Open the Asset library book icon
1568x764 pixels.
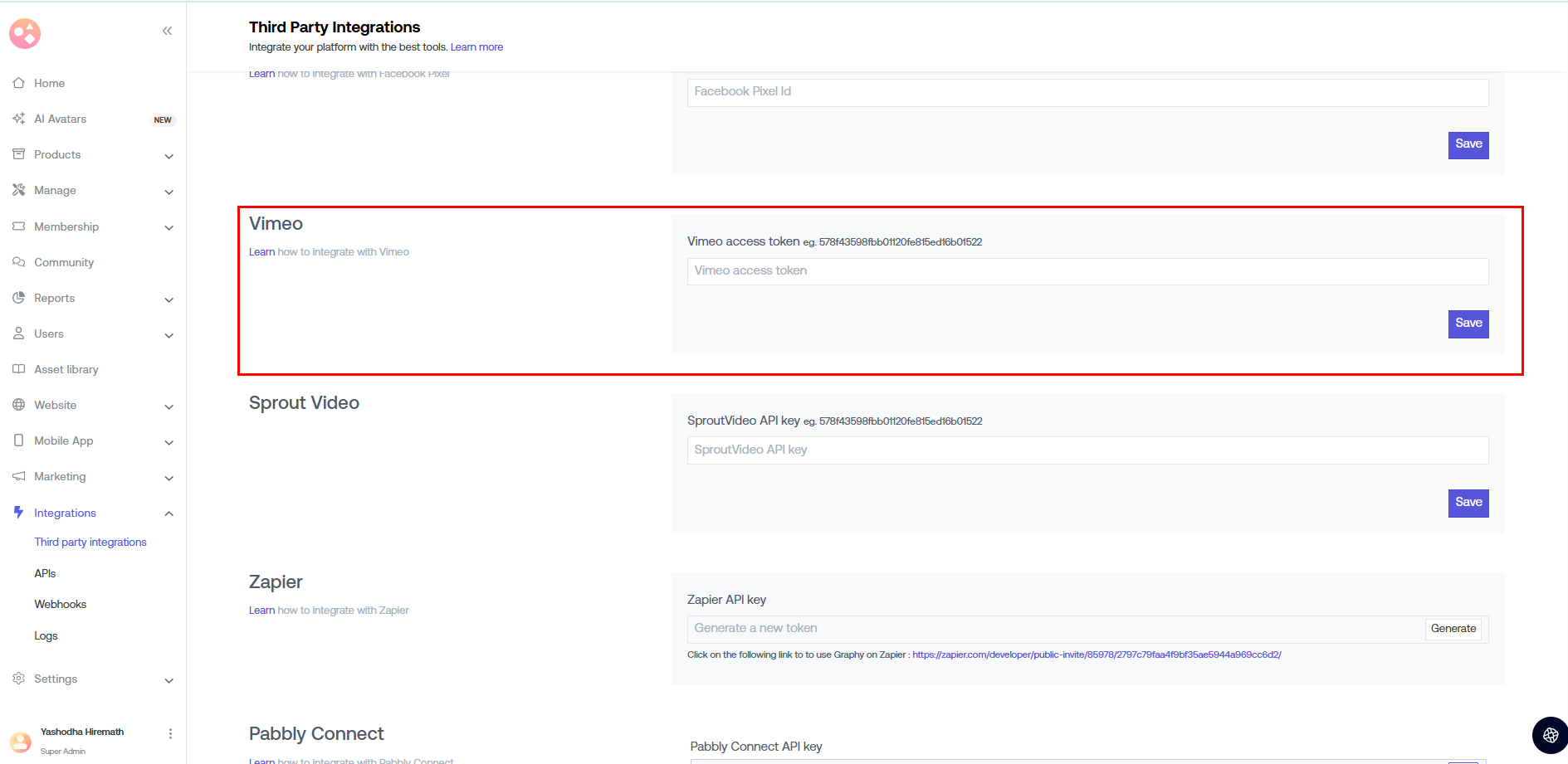click(18, 369)
